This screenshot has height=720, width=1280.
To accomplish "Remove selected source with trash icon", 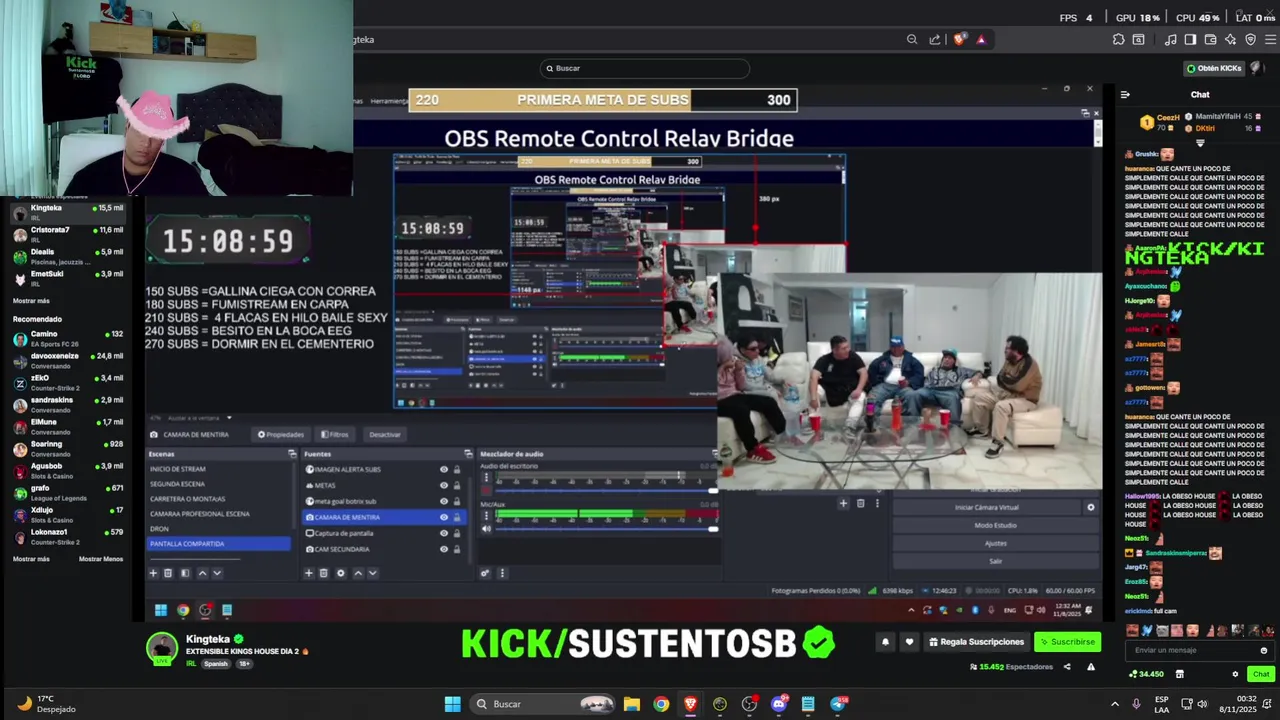I will [x=323, y=573].
